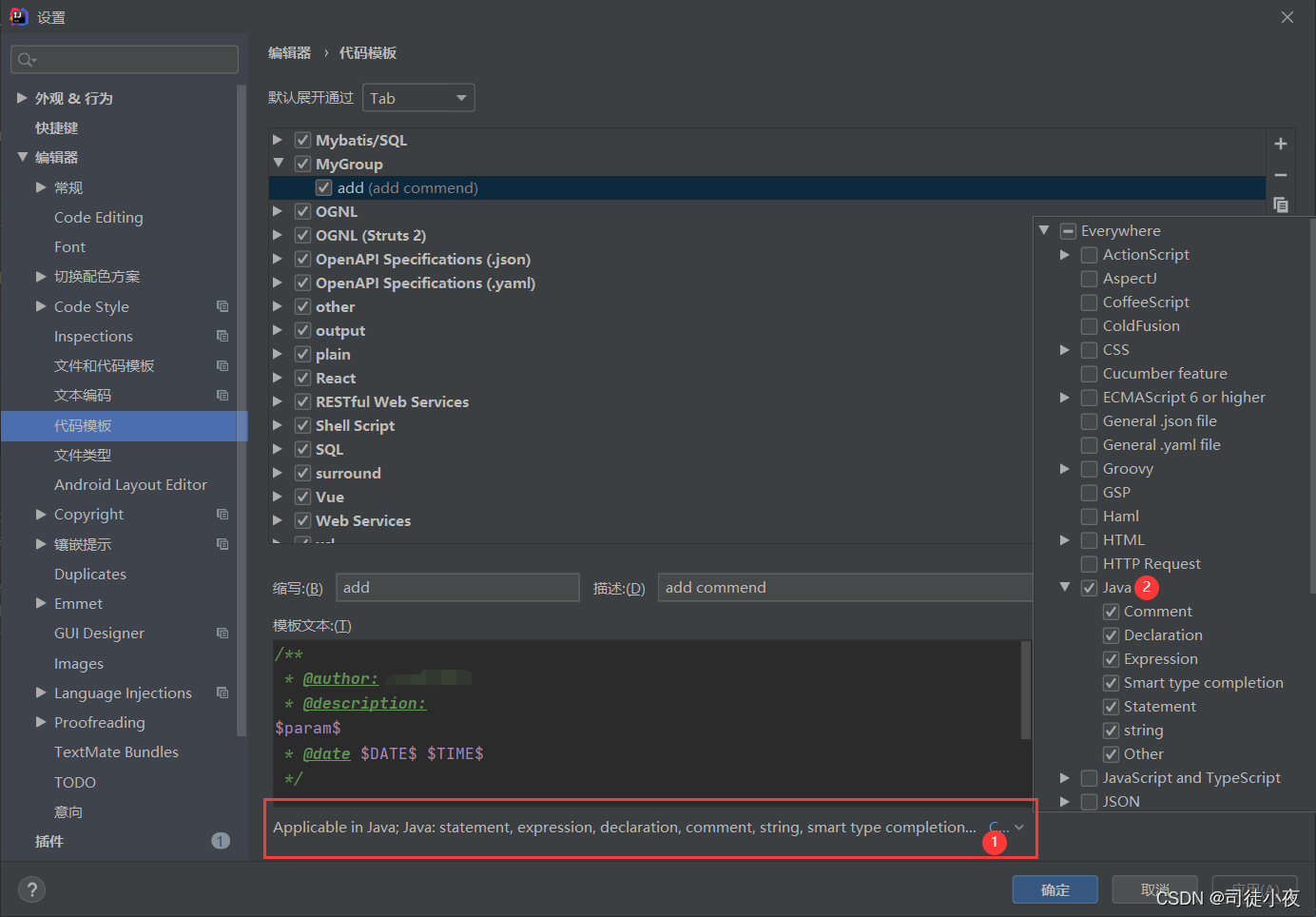
Task: Expand the ActionScript context node
Action: click(1065, 254)
